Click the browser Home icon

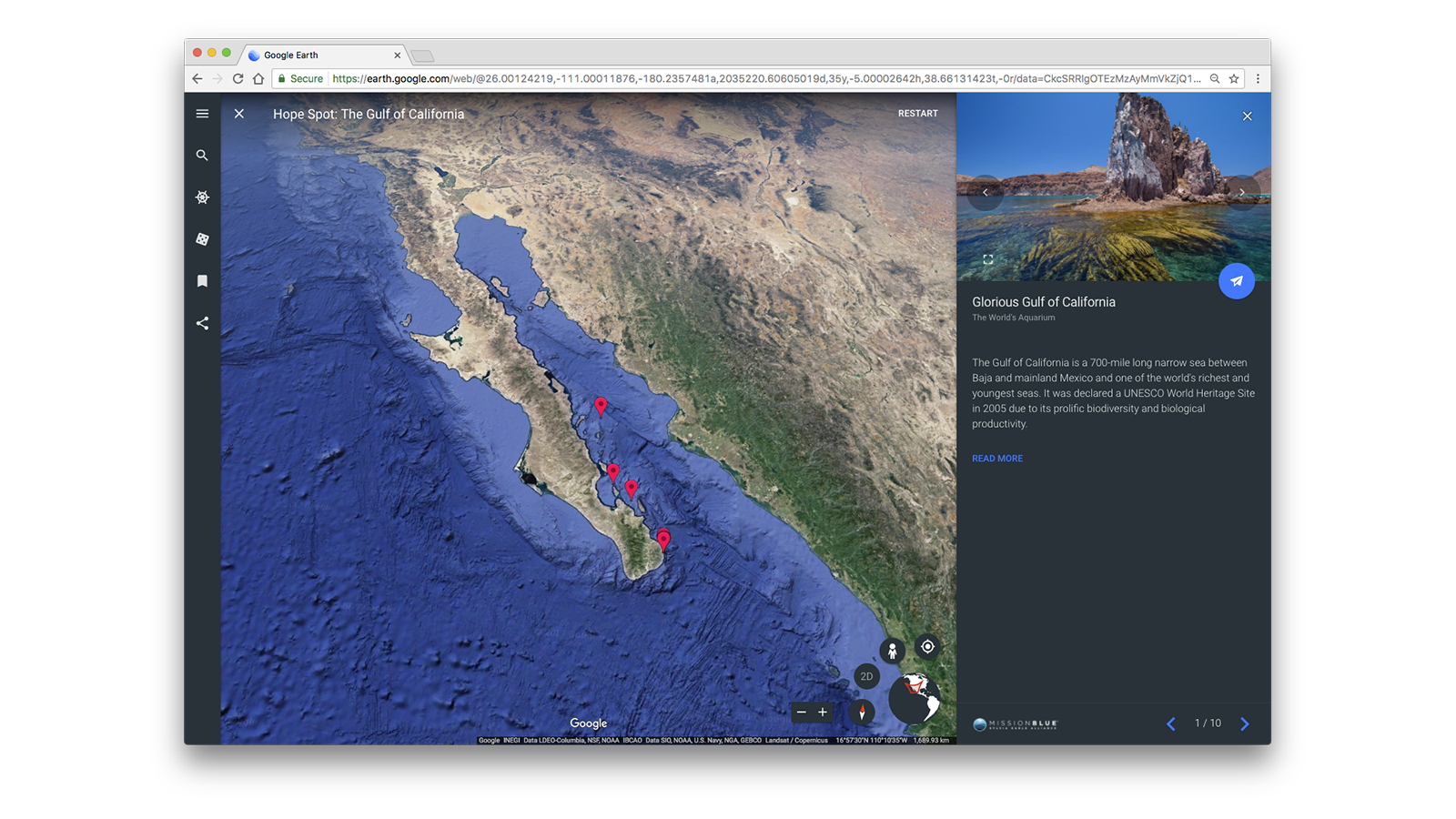pos(258,79)
